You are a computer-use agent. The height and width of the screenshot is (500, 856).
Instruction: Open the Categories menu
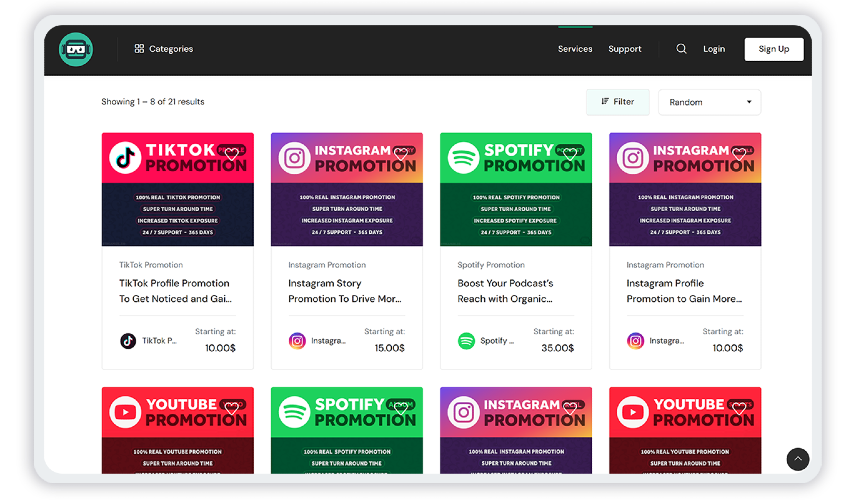tap(164, 49)
